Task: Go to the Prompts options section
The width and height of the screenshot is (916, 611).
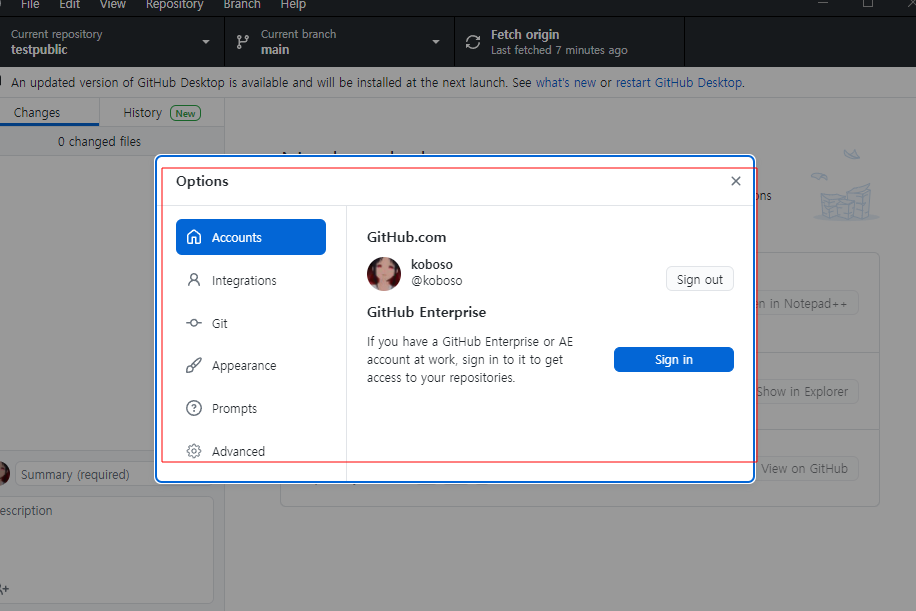Action: [251, 408]
